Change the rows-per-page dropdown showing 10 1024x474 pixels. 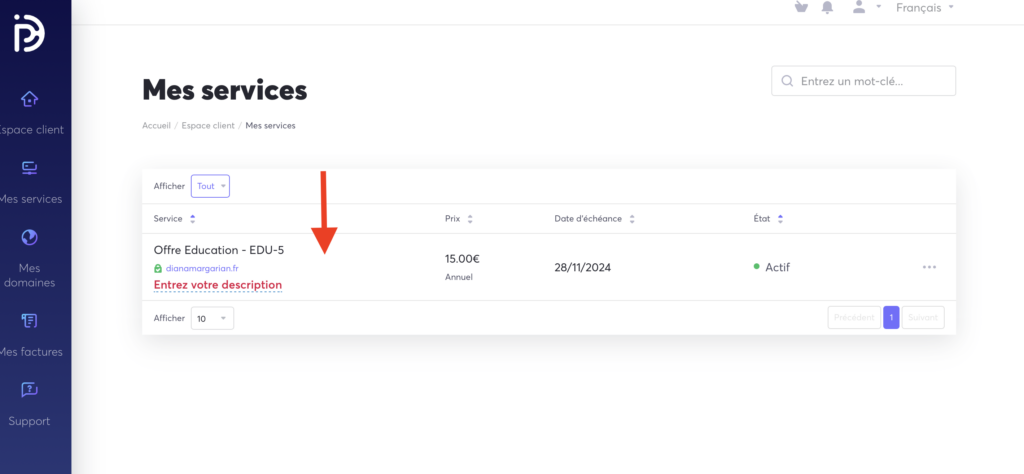click(x=212, y=318)
